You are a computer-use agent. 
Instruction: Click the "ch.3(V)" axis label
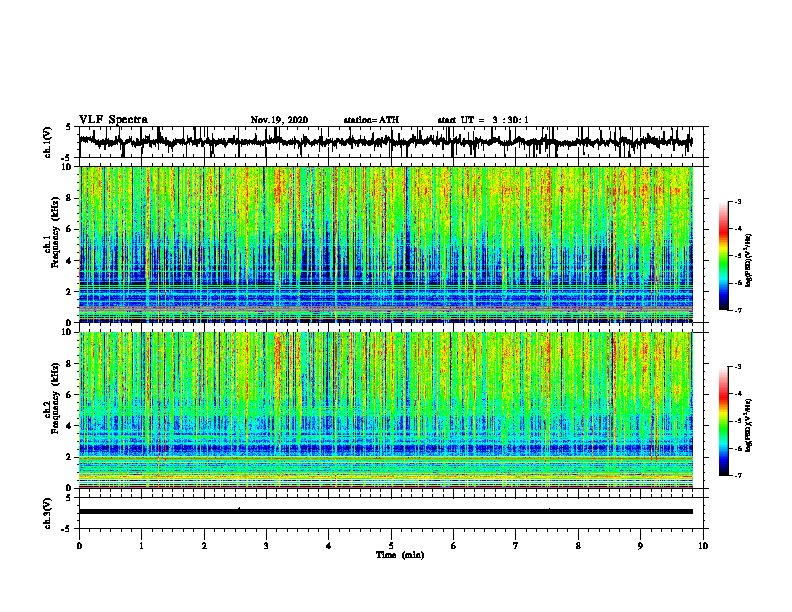[48, 513]
